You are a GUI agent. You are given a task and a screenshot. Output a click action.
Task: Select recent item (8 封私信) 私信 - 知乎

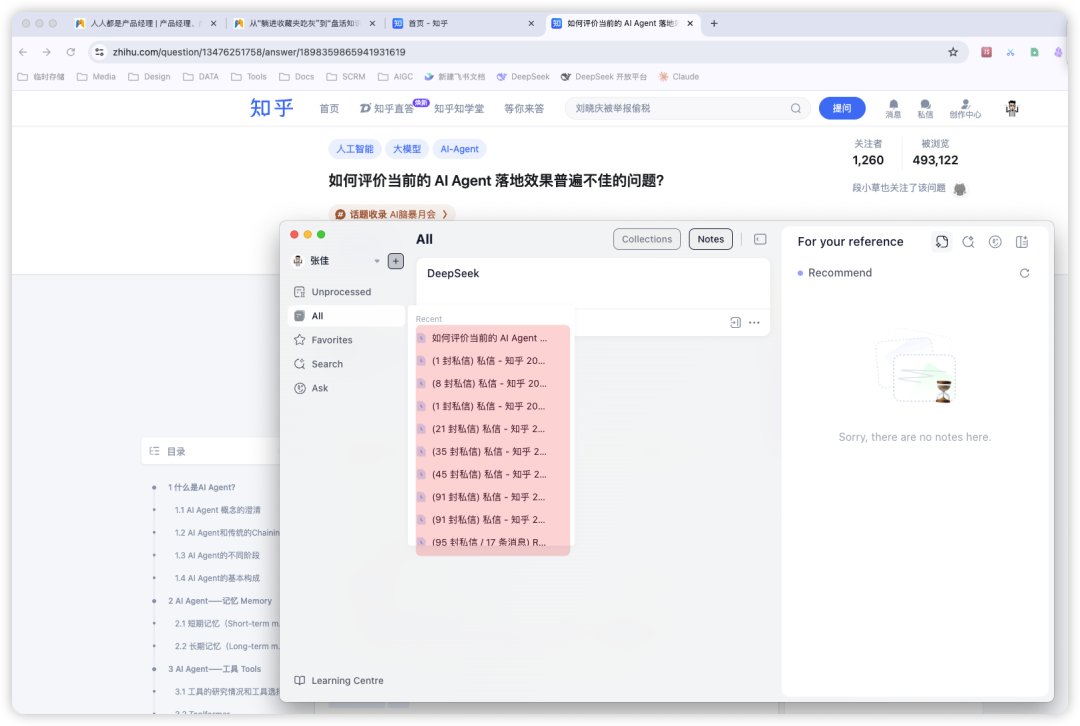(x=492, y=384)
